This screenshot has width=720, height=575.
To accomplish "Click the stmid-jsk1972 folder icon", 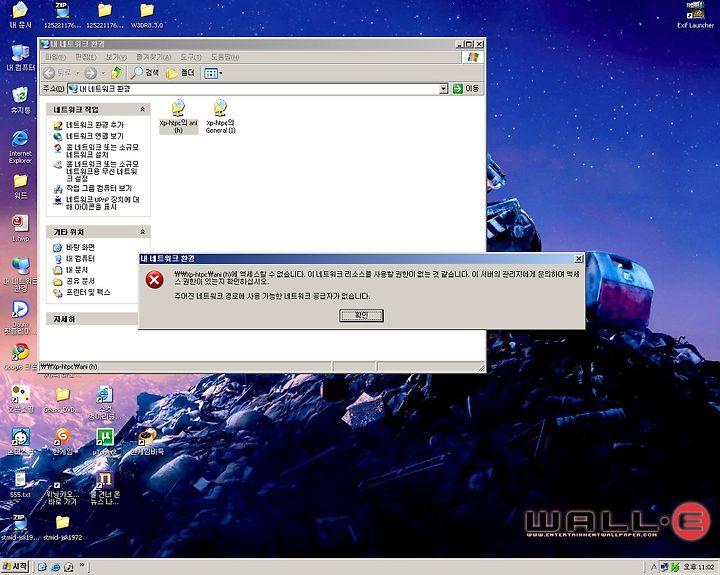I will click(x=62, y=527).
